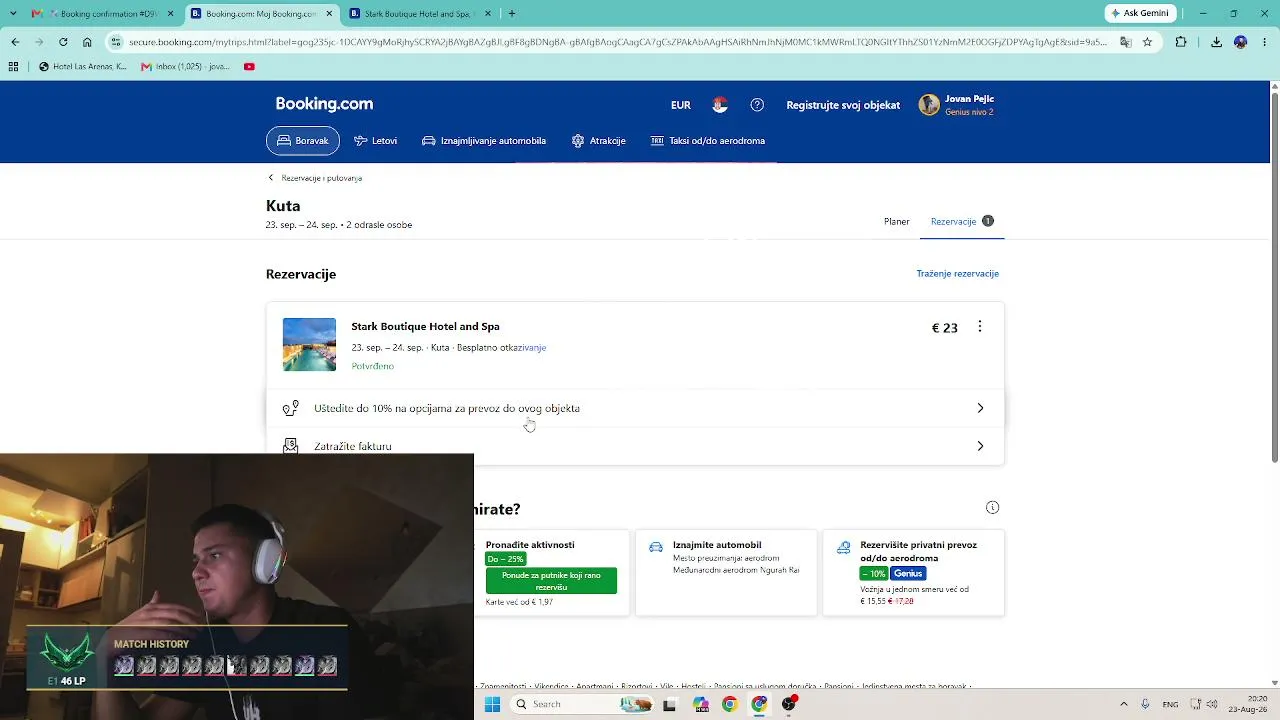This screenshot has width=1280, height=720.
Task: Go back to Rezervacije i putovanja
Action: pos(315,178)
